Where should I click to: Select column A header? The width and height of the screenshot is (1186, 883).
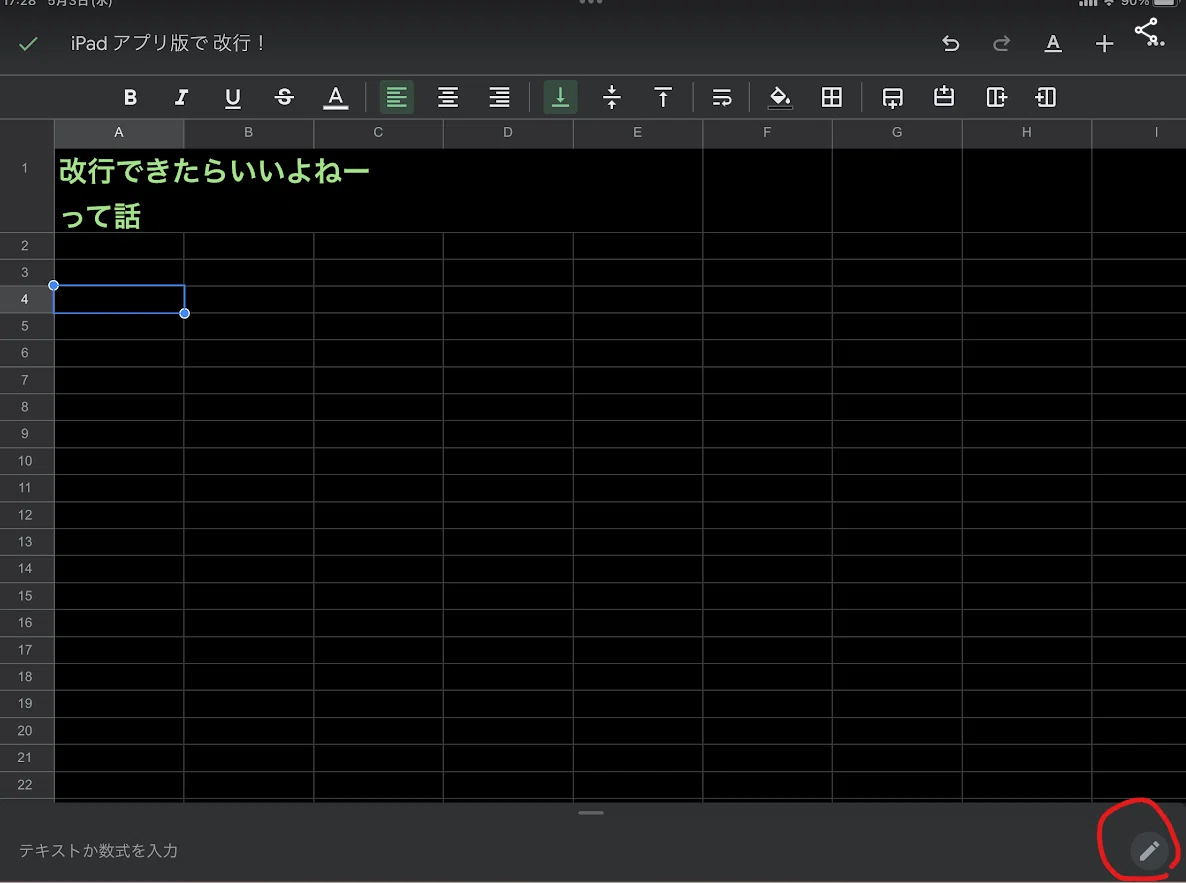119,132
